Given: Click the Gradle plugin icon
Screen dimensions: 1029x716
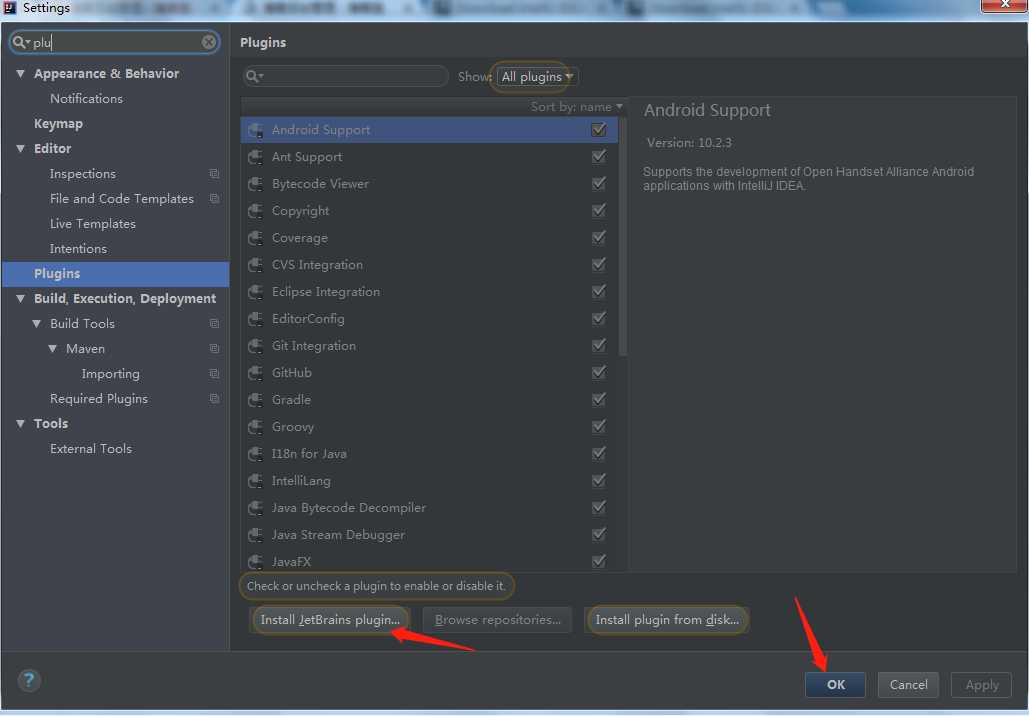Looking at the screenshot, I should click(x=256, y=400).
